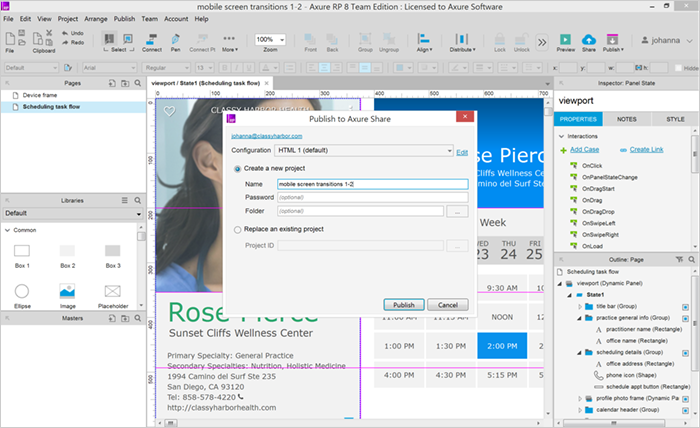This screenshot has height=428, width=700.
Task: Click the Lock toolbar icon
Action: point(500,39)
